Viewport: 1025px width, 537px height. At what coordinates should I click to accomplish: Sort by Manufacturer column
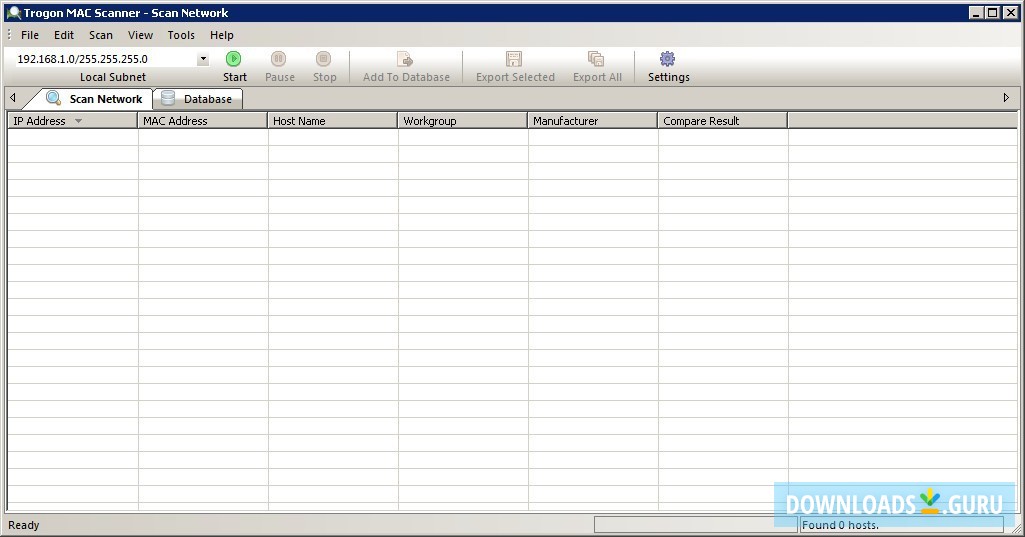click(592, 120)
